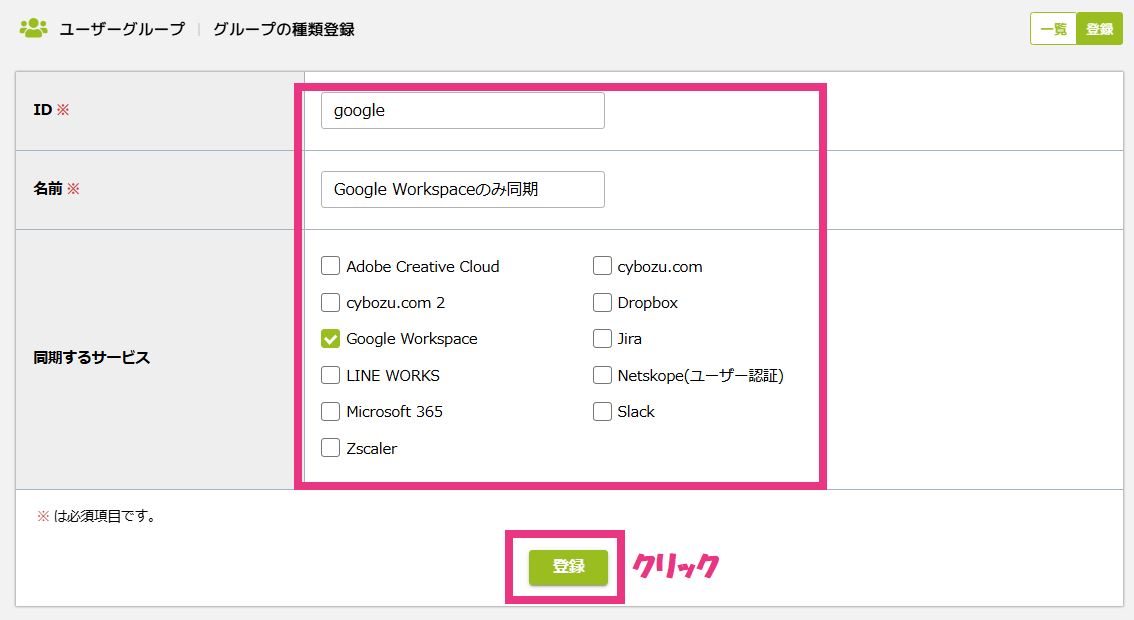Open the 一覧 list tab
This screenshot has height=620, width=1134.
(x=1054, y=29)
